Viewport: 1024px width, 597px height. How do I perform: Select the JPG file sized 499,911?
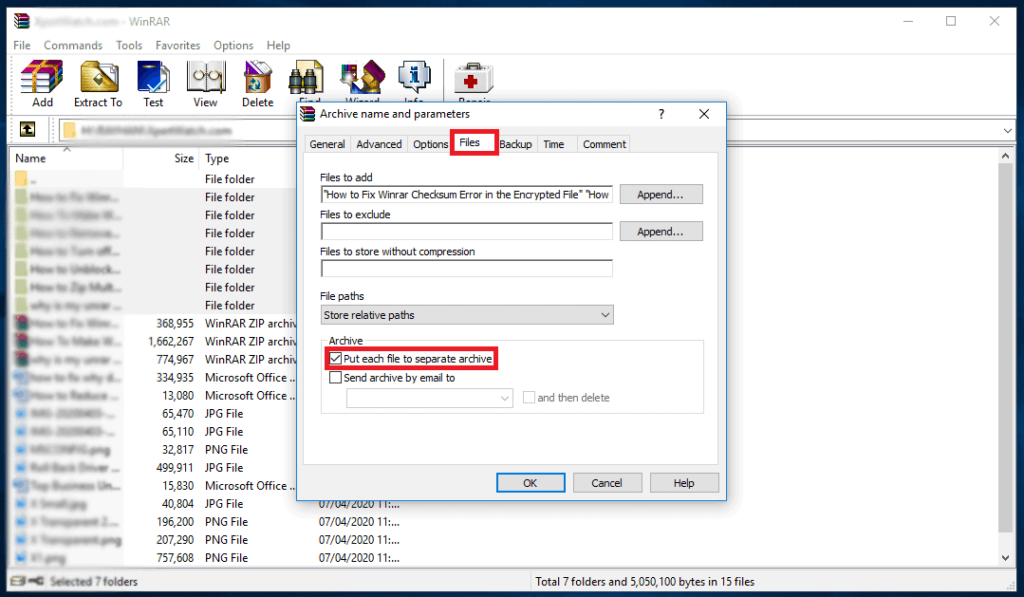point(154,468)
